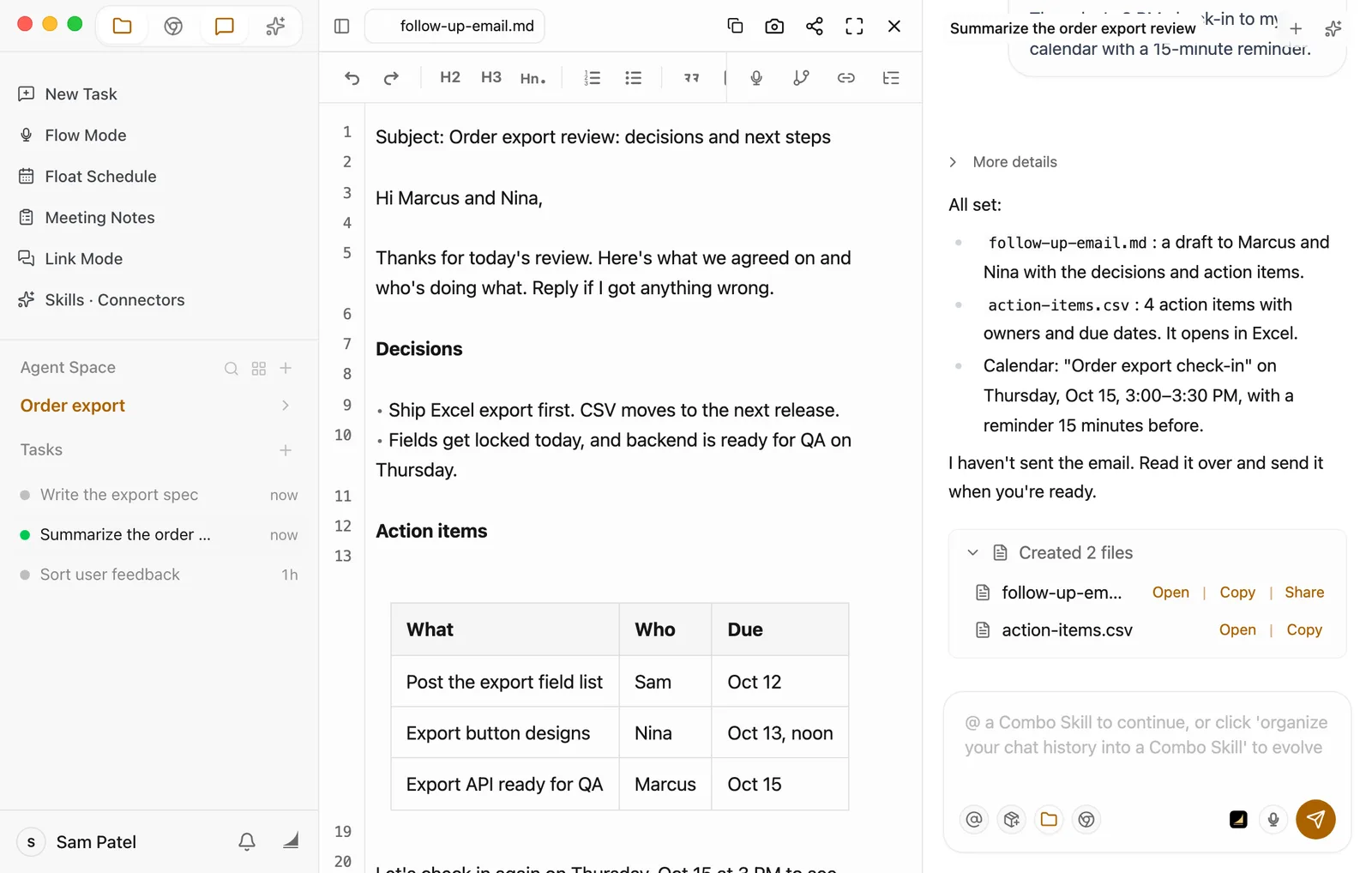Attach a folder in chat input
Screen dimensions: 1372x873
1049,820
